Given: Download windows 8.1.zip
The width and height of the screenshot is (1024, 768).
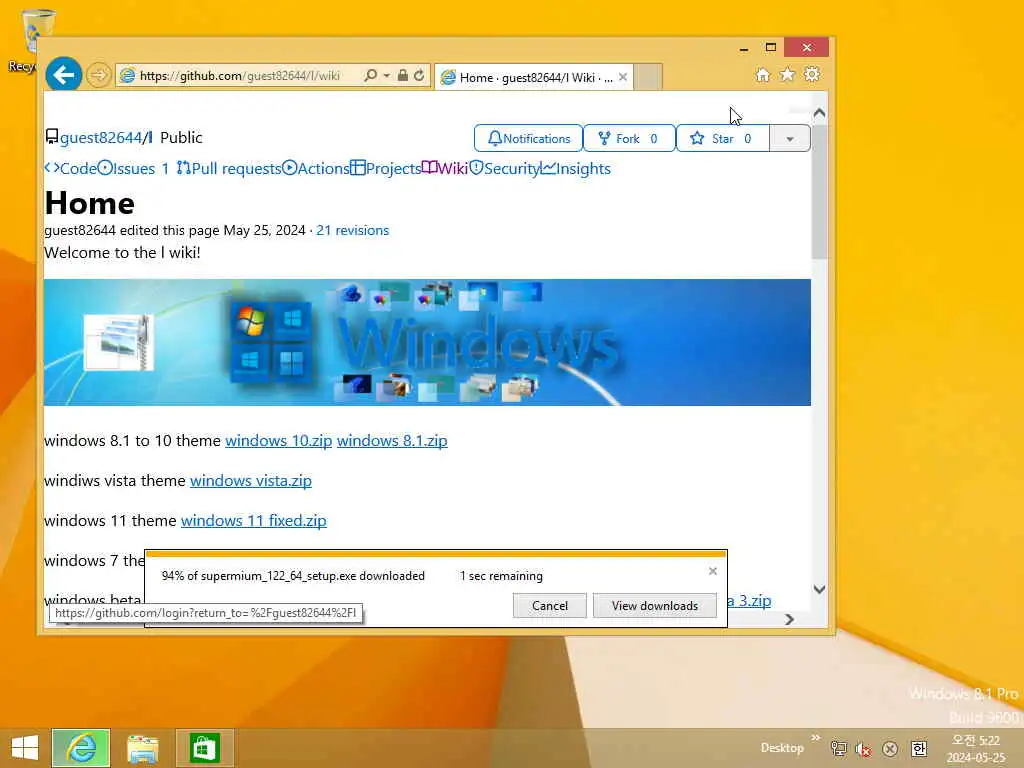Looking at the screenshot, I should click(x=392, y=441).
